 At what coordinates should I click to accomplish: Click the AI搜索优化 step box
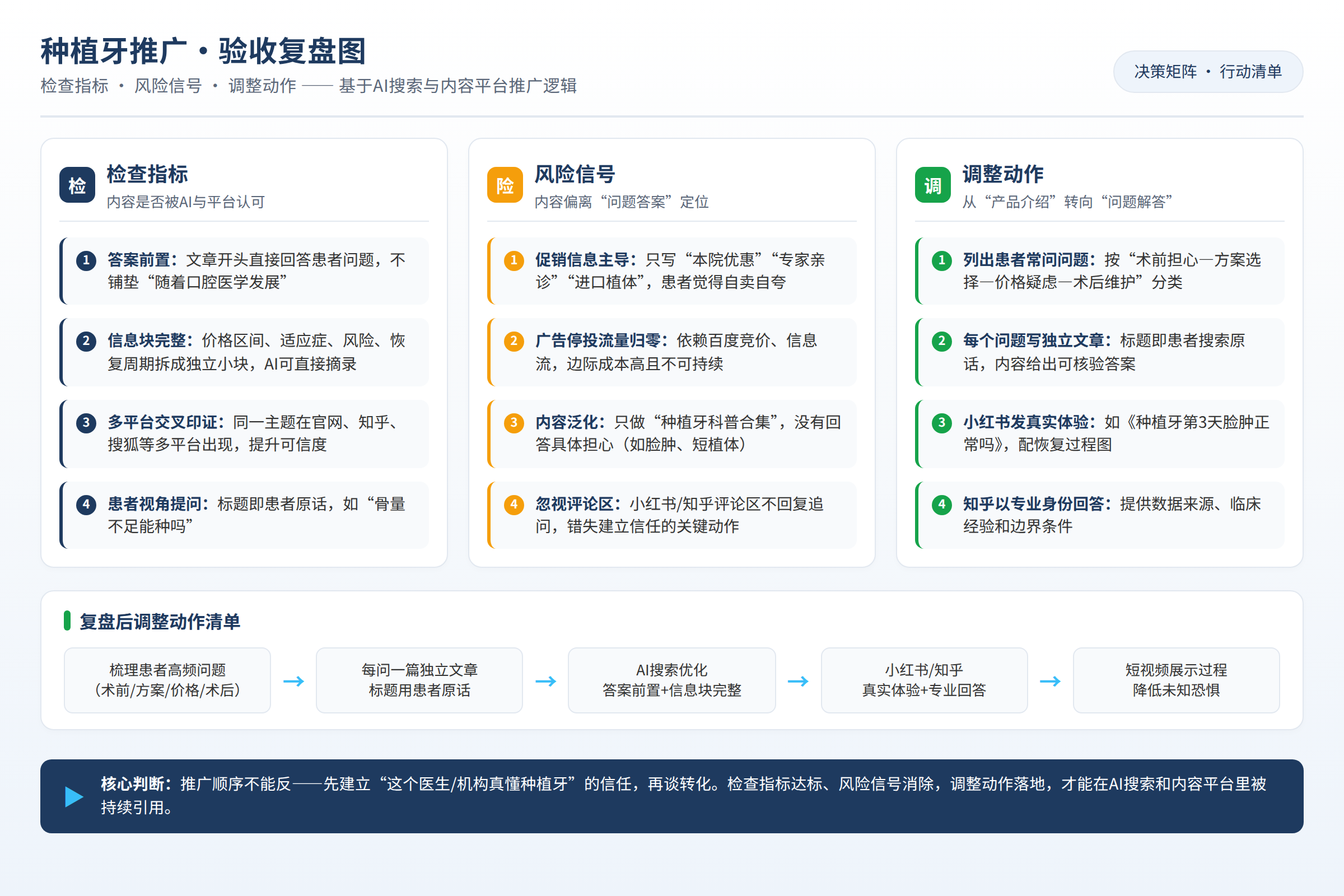[671, 680]
